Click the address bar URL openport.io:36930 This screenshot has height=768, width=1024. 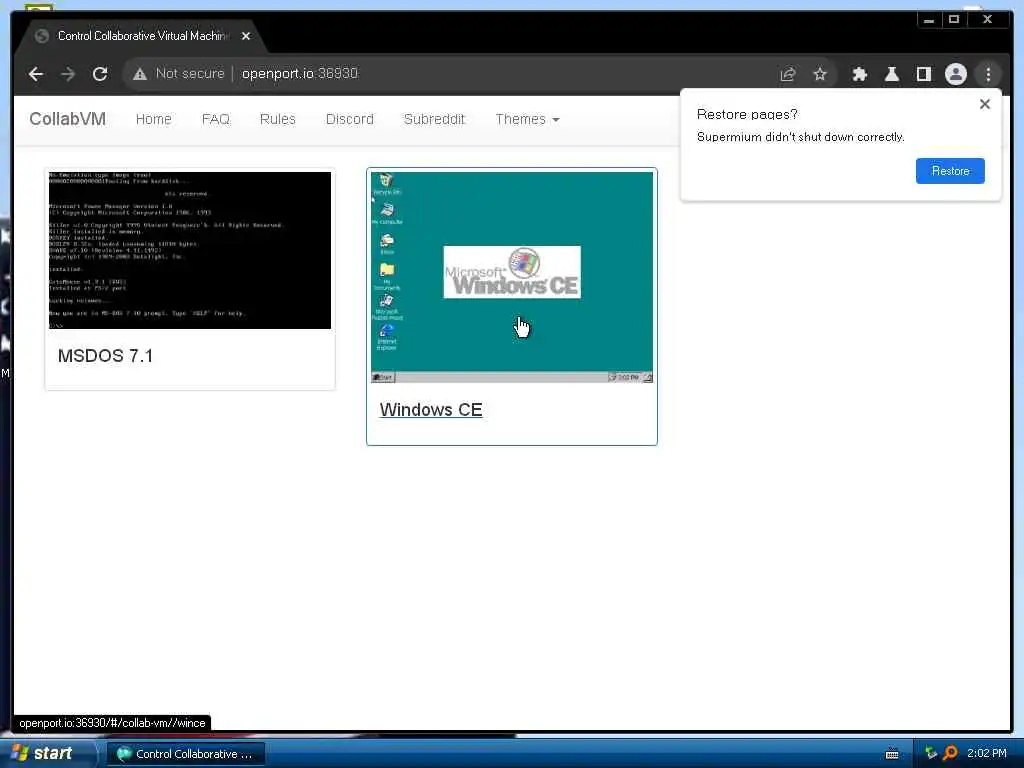[300, 73]
